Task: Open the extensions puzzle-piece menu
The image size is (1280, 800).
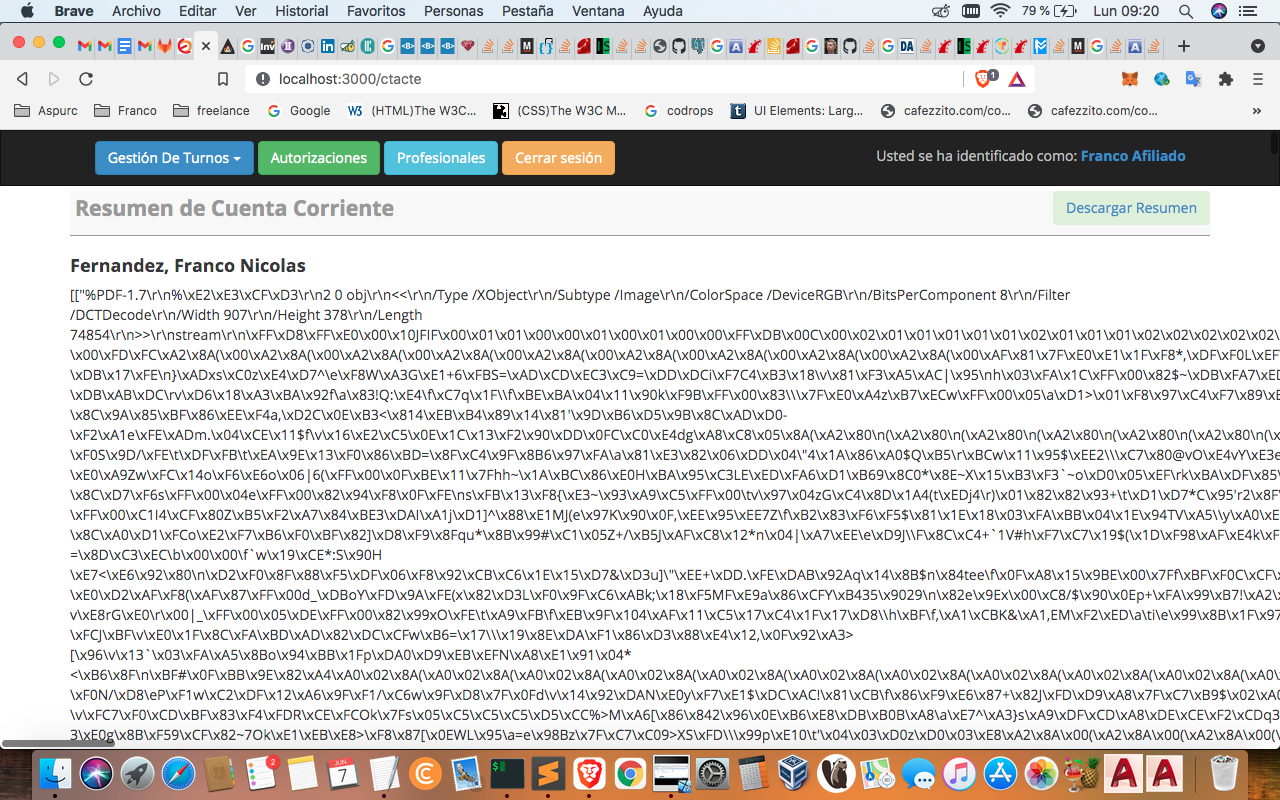Action: 1225,79
